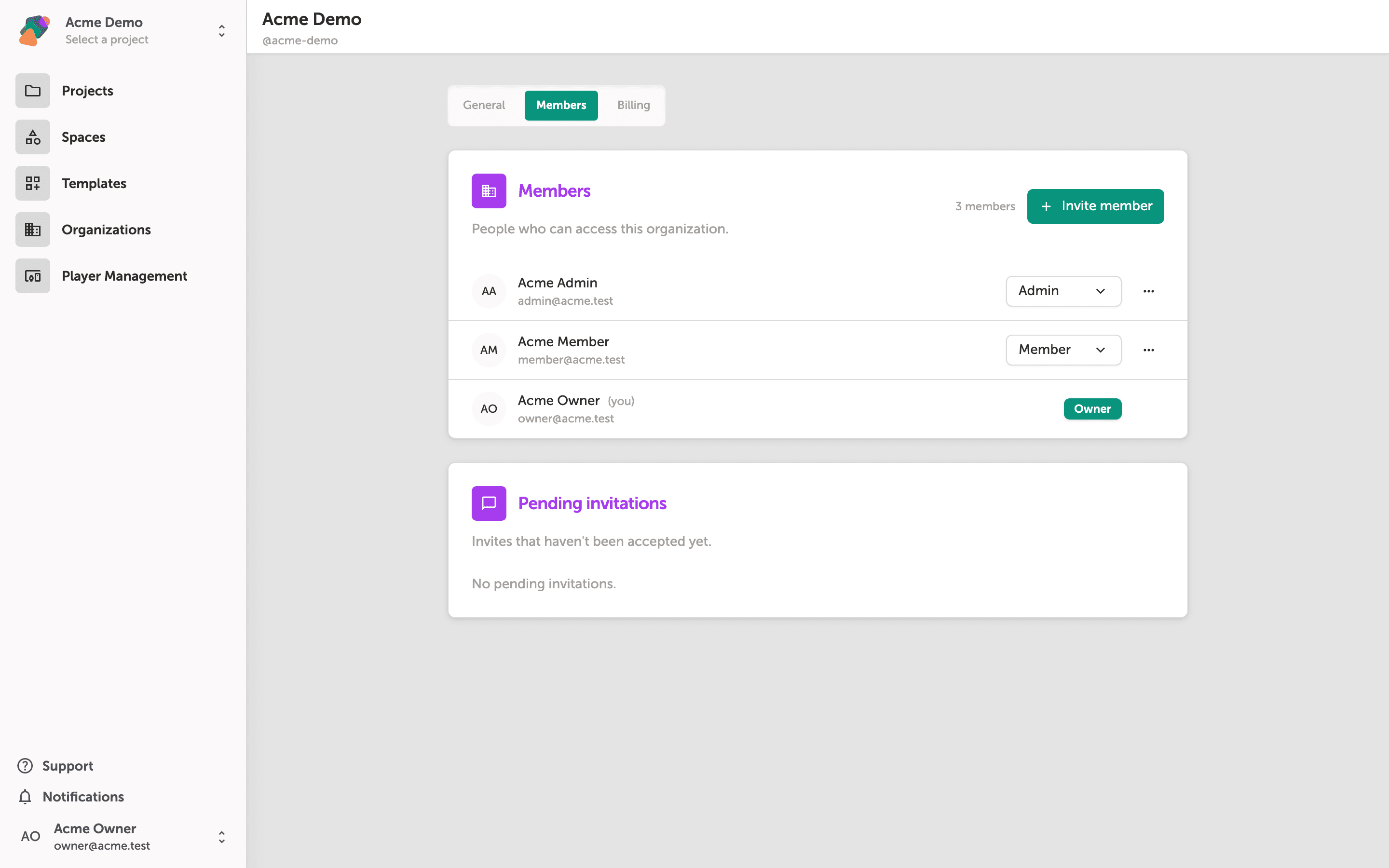
Task: Click the Acme Owner name in members list
Action: [x=558, y=400]
